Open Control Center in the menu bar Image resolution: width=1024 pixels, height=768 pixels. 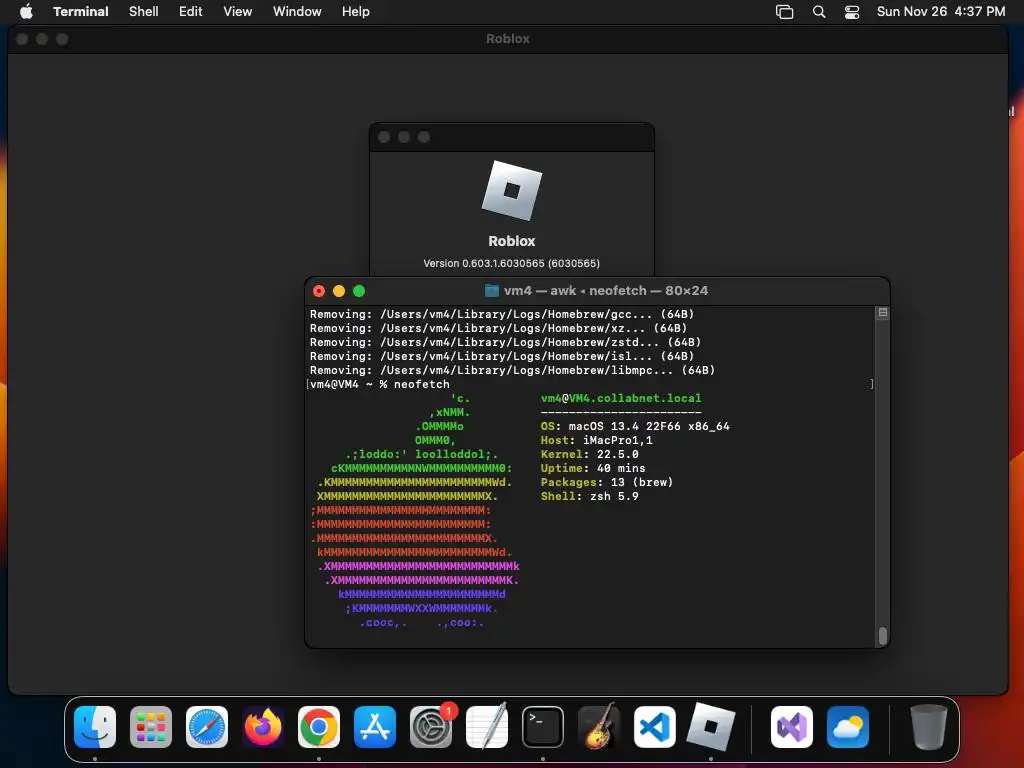(852, 12)
